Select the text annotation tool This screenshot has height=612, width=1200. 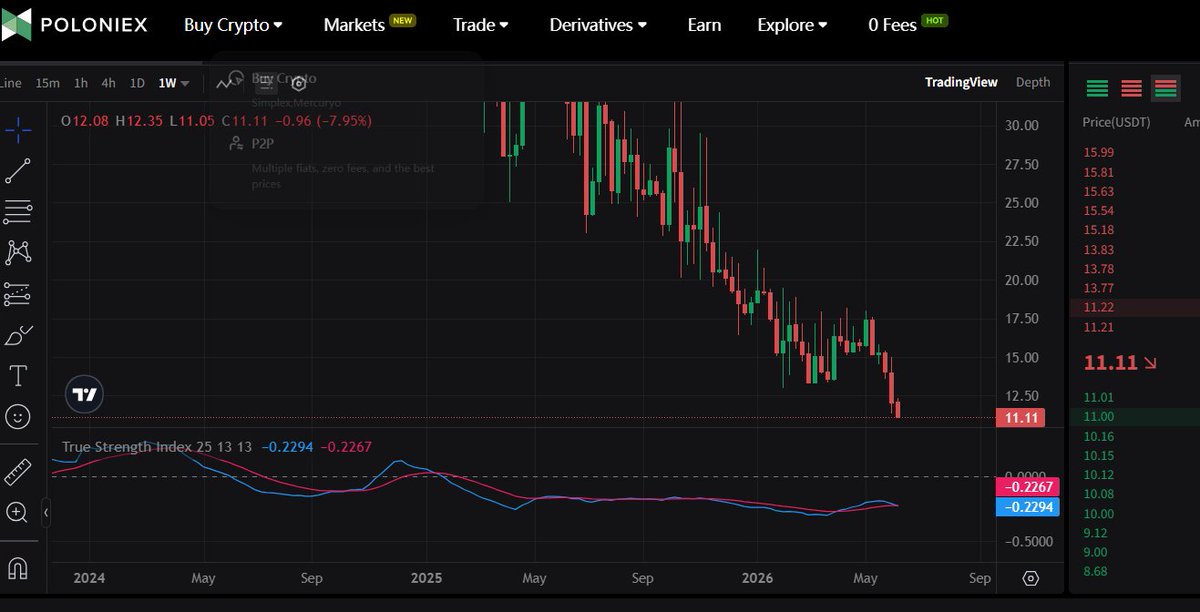pos(18,376)
